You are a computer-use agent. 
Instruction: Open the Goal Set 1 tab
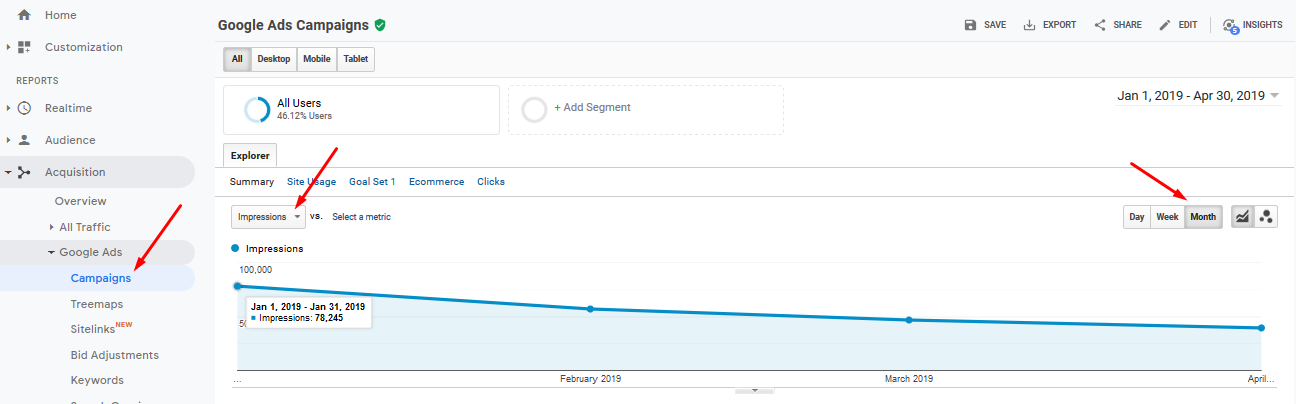[372, 182]
